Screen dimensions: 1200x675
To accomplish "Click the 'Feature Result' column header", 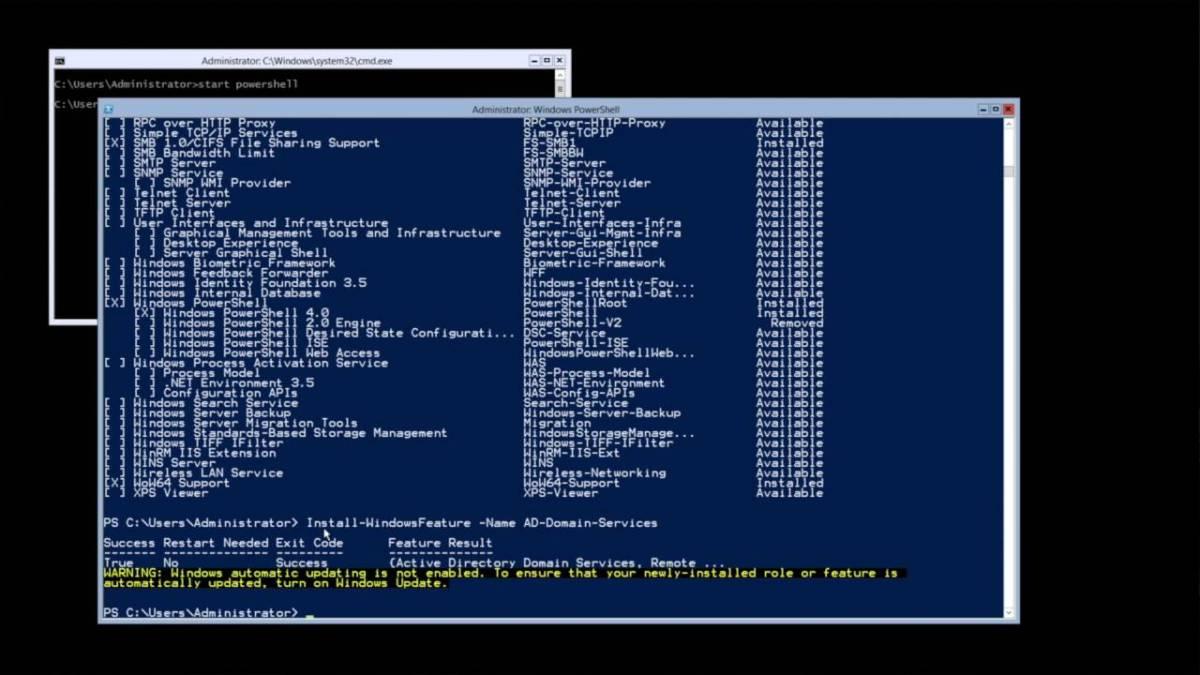I will pyautogui.click(x=440, y=543).
